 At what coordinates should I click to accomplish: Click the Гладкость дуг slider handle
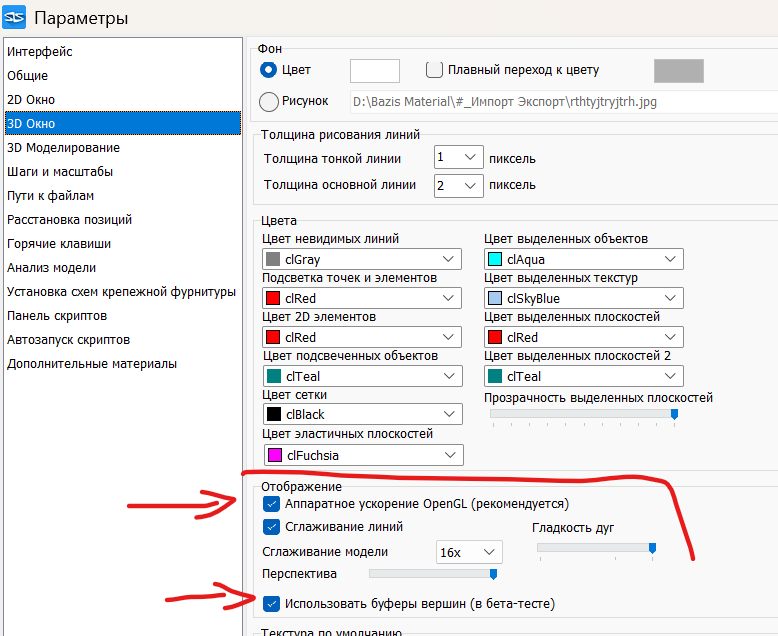coord(652,548)
